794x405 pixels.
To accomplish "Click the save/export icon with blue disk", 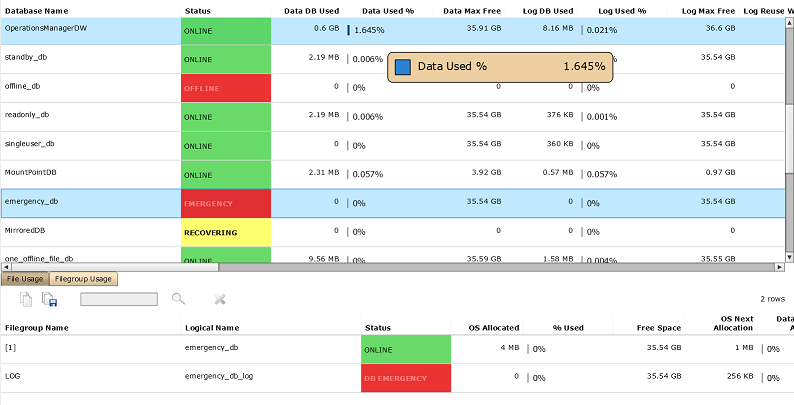I will tap(49, 299).
